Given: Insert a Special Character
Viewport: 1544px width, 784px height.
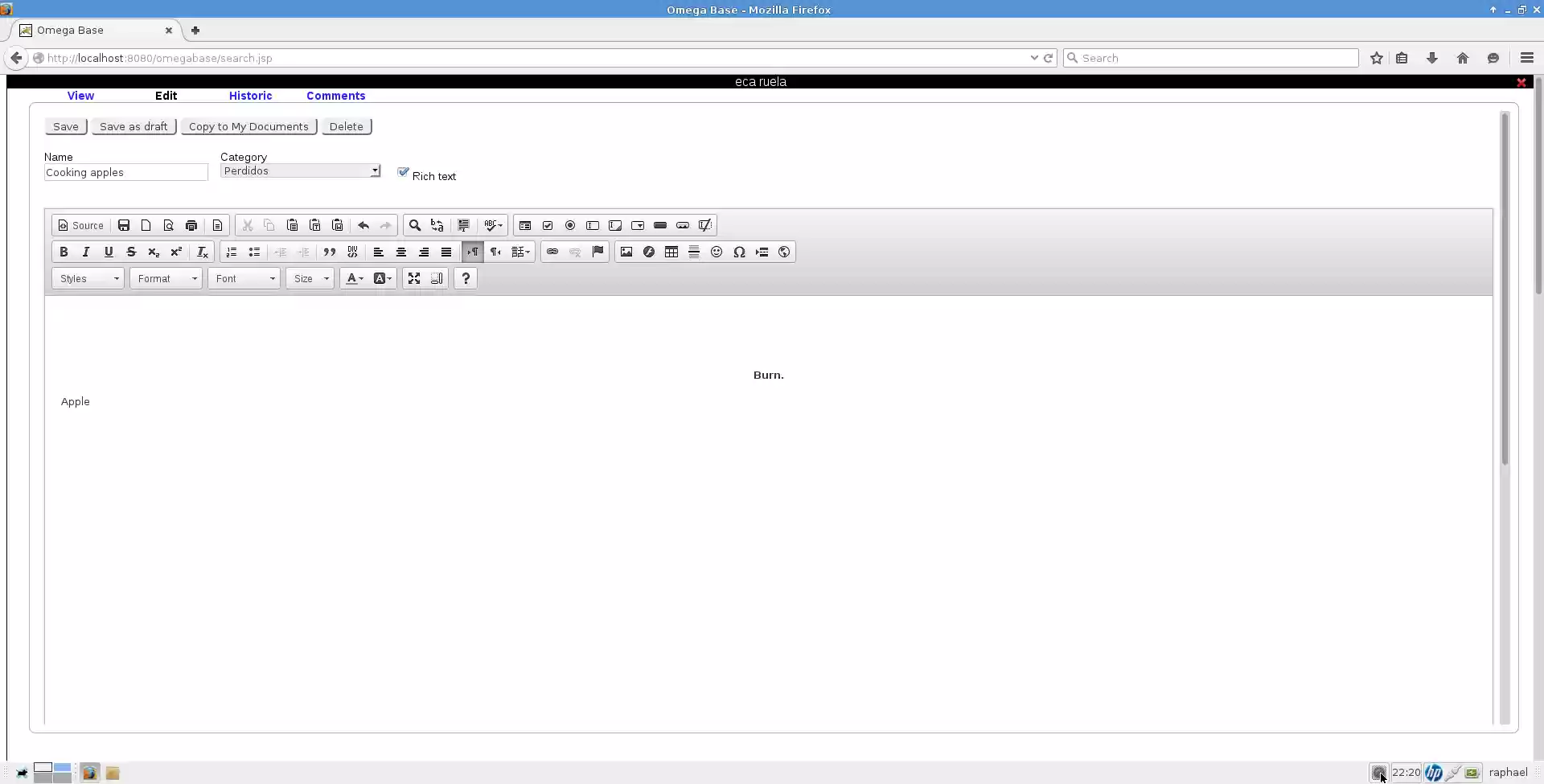Looking at the screenshot, I should [x=740, y=252].
